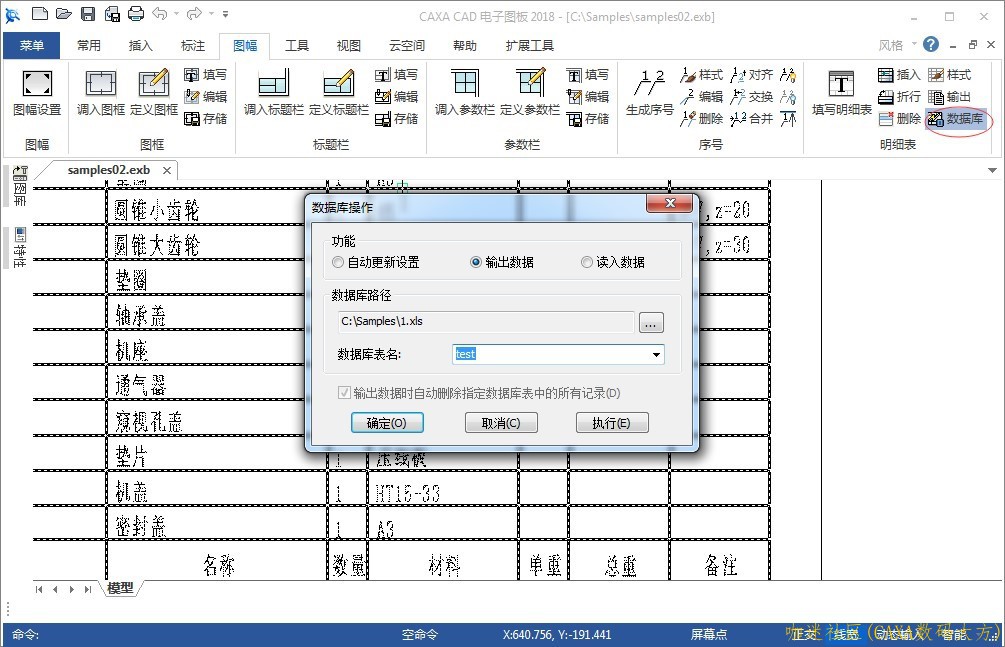This screenshot has width=1005, height=647.
Task: Click the 扩展工具 ribbon tab
Action: pos(529,46)
